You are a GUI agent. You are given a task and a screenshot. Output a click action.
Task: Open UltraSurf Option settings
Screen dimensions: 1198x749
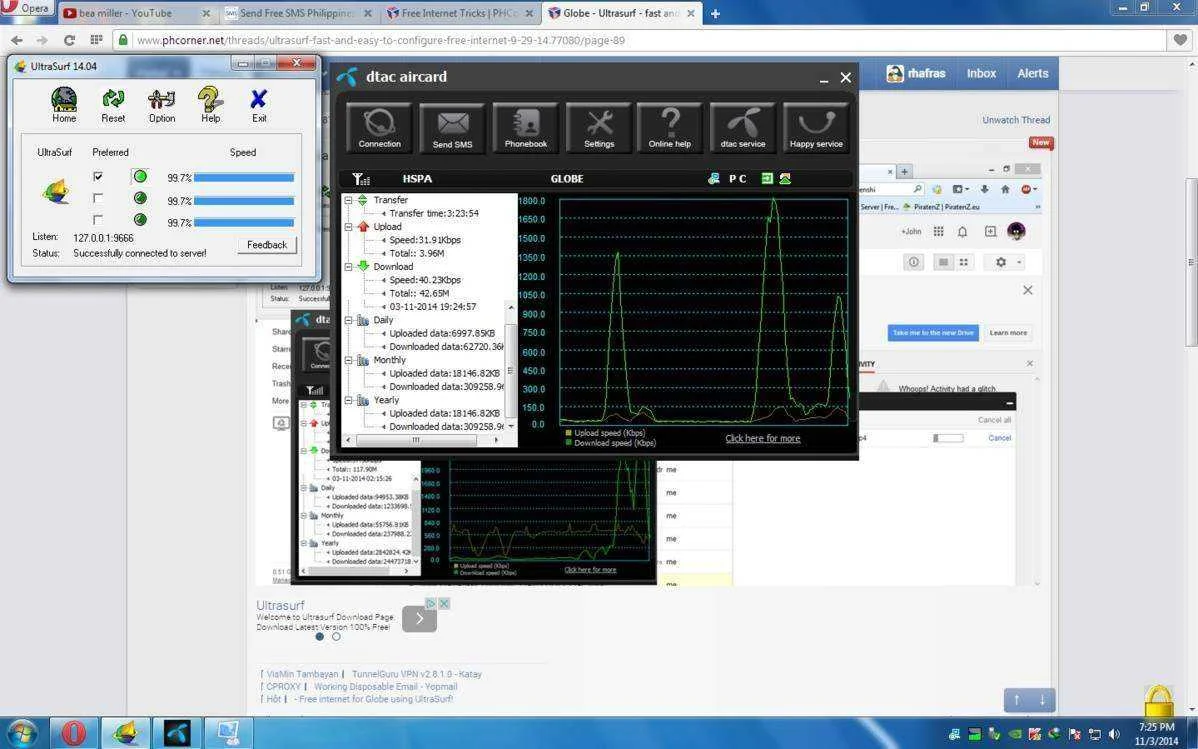(x=162, y=104)
